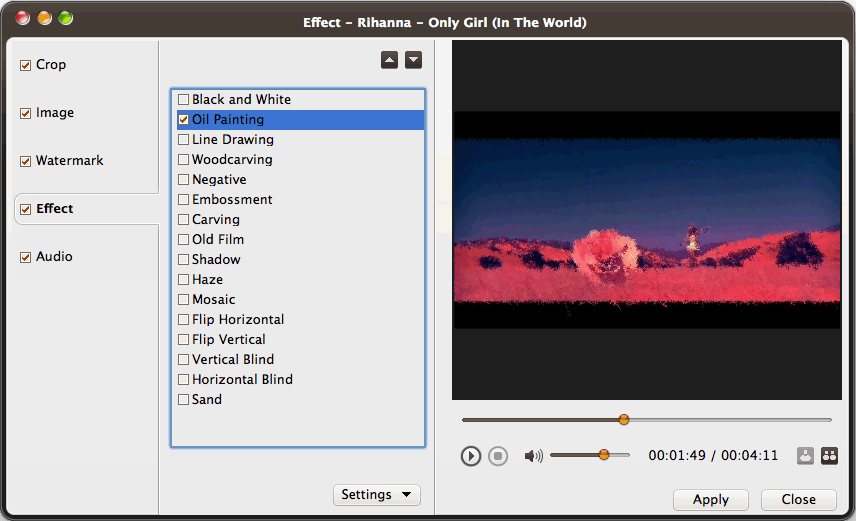The width and height of the screenshot is (856, 521).
Task: Tick the Flip Vertical checkbox
Action: pyautogui.click(x=183, y=340)
